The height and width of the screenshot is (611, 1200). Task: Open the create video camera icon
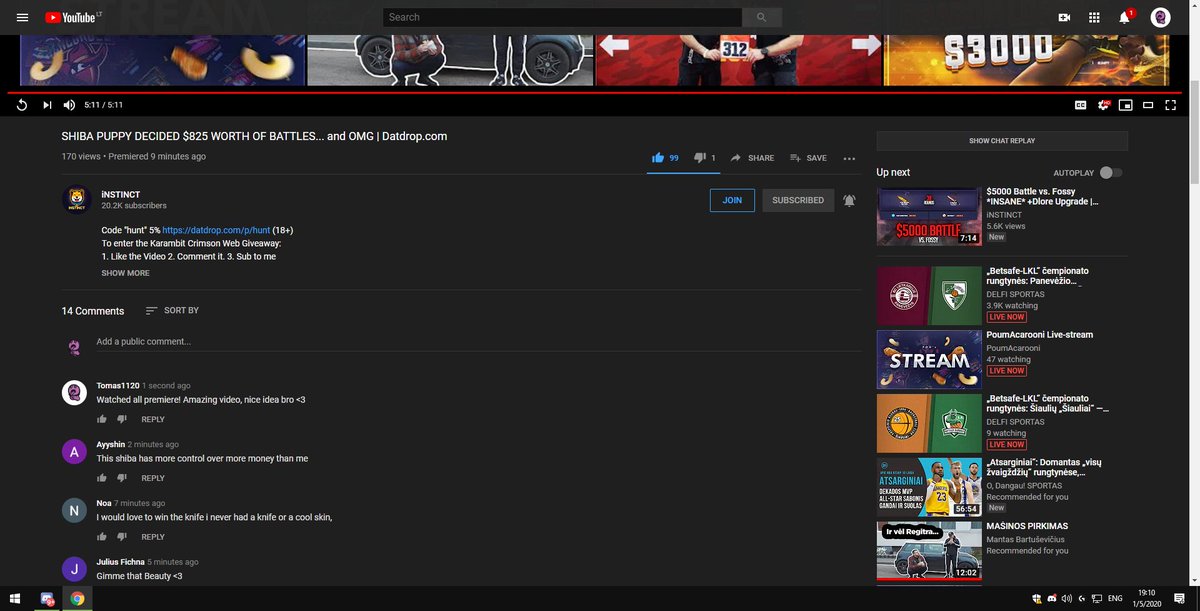tap(1064, 17)
